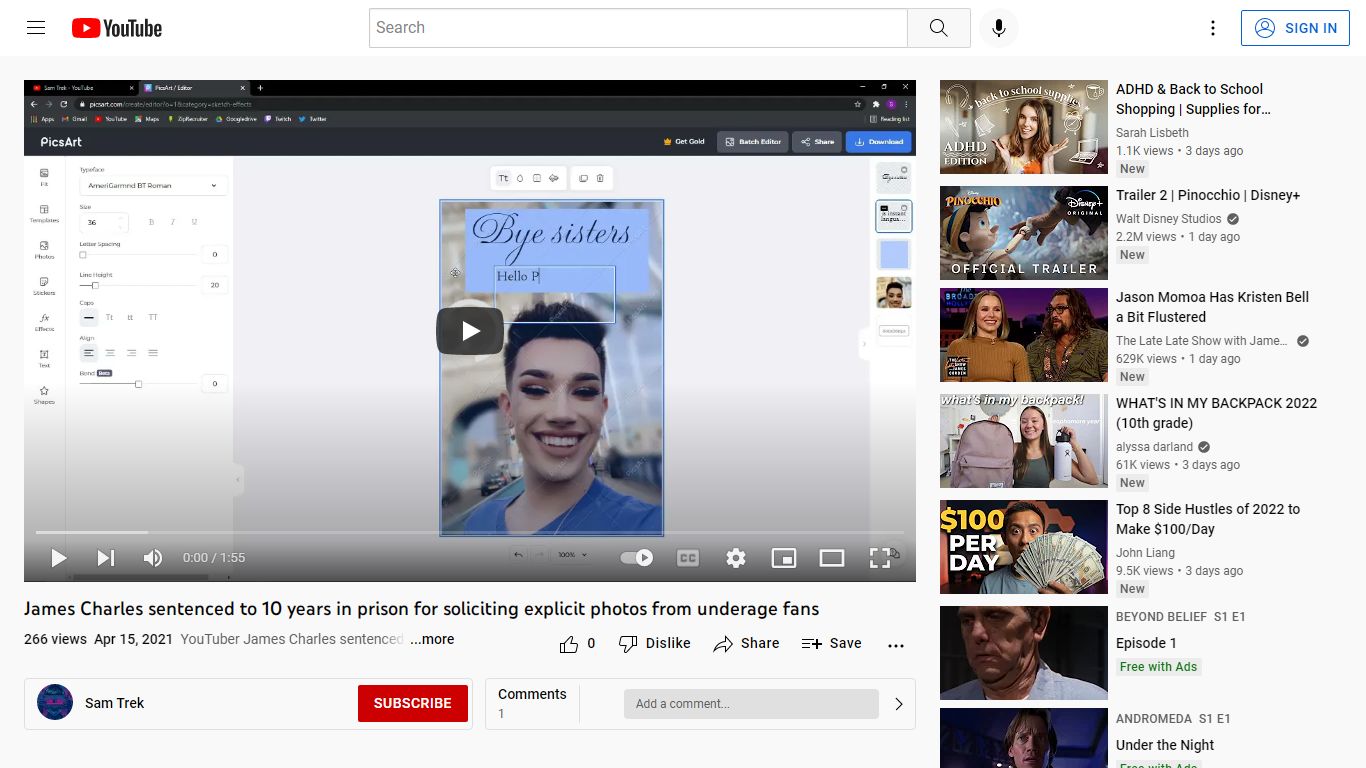Focus the YouTube search field
The image size is (1366, 768).
(638, 28)
